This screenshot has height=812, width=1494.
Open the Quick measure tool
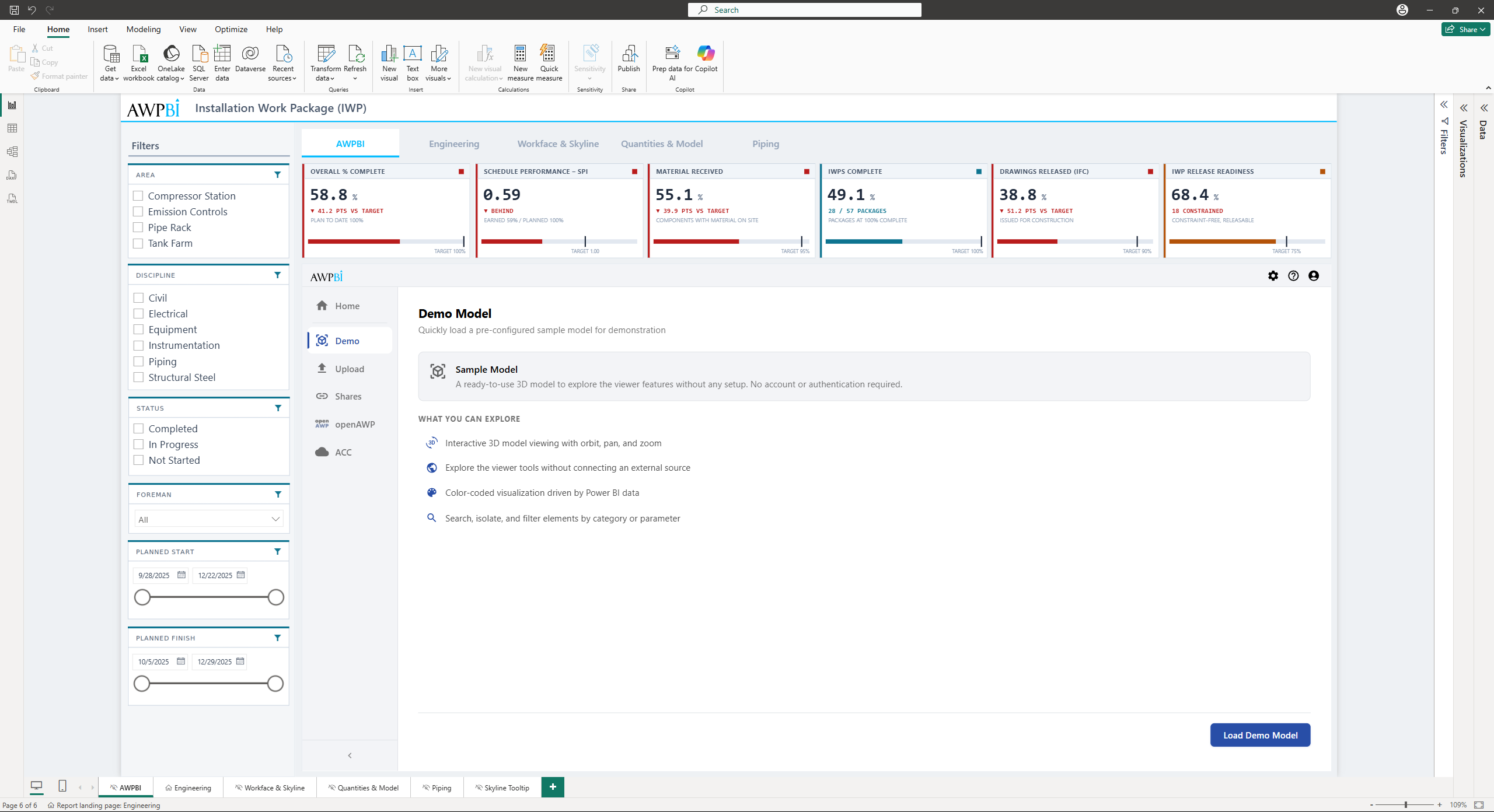(x=549, y=62)
